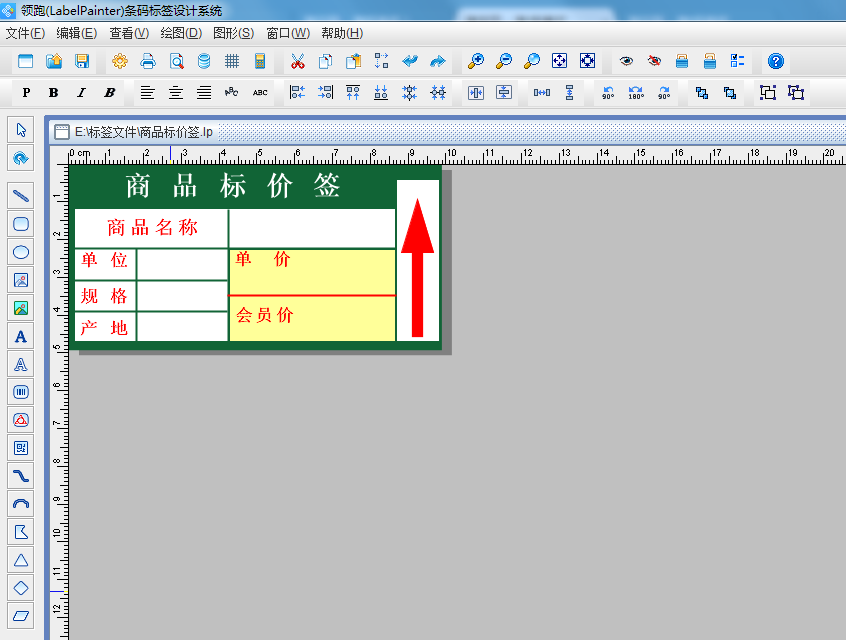The height and width of the screenshot is (640, 846).
Task: Click the Print icon in toolbar
Action: pyautogui.click(x=148, y=61)
